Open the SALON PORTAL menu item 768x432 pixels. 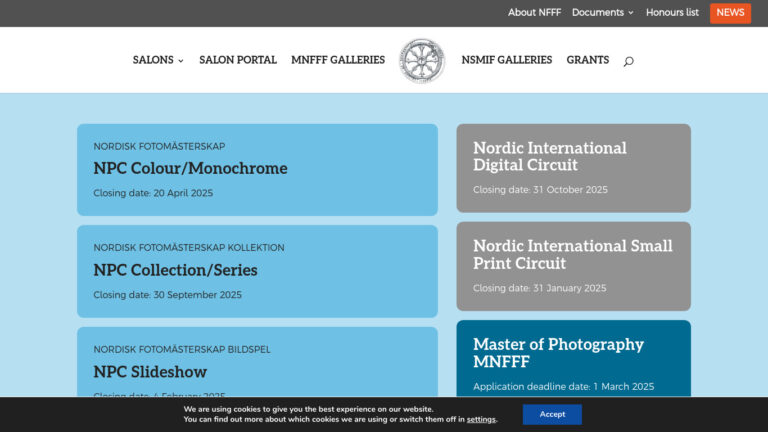click(238, 60)
